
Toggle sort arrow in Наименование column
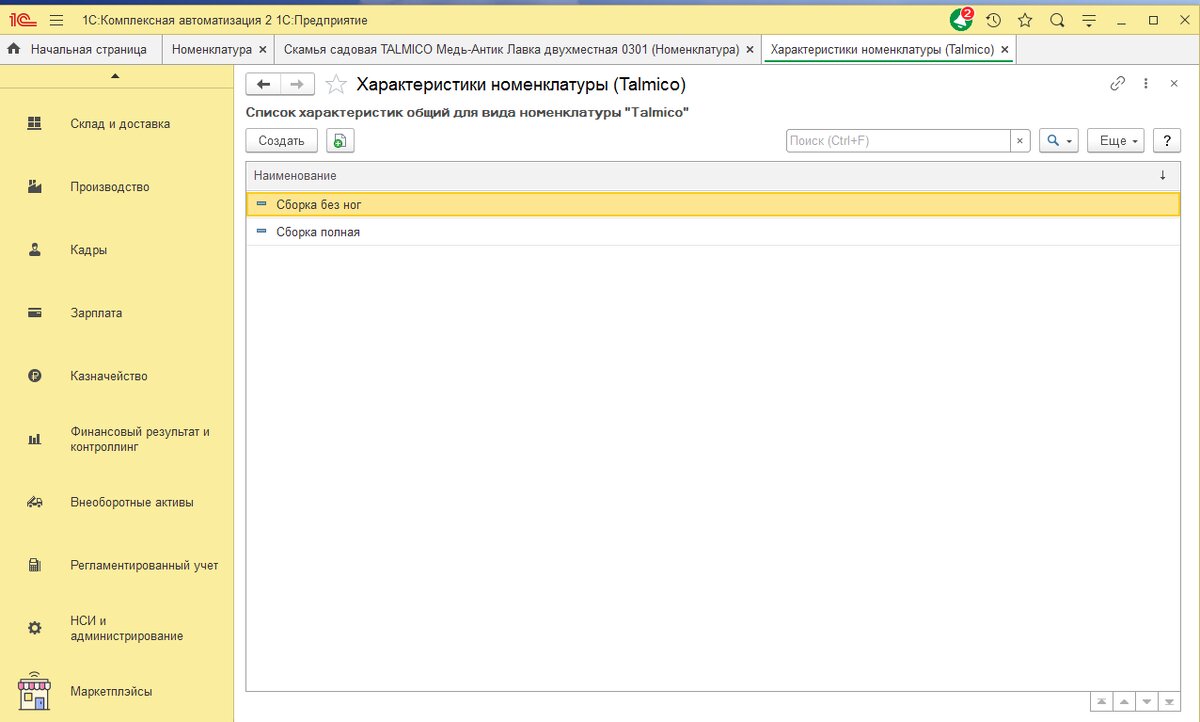[1162, 175]
